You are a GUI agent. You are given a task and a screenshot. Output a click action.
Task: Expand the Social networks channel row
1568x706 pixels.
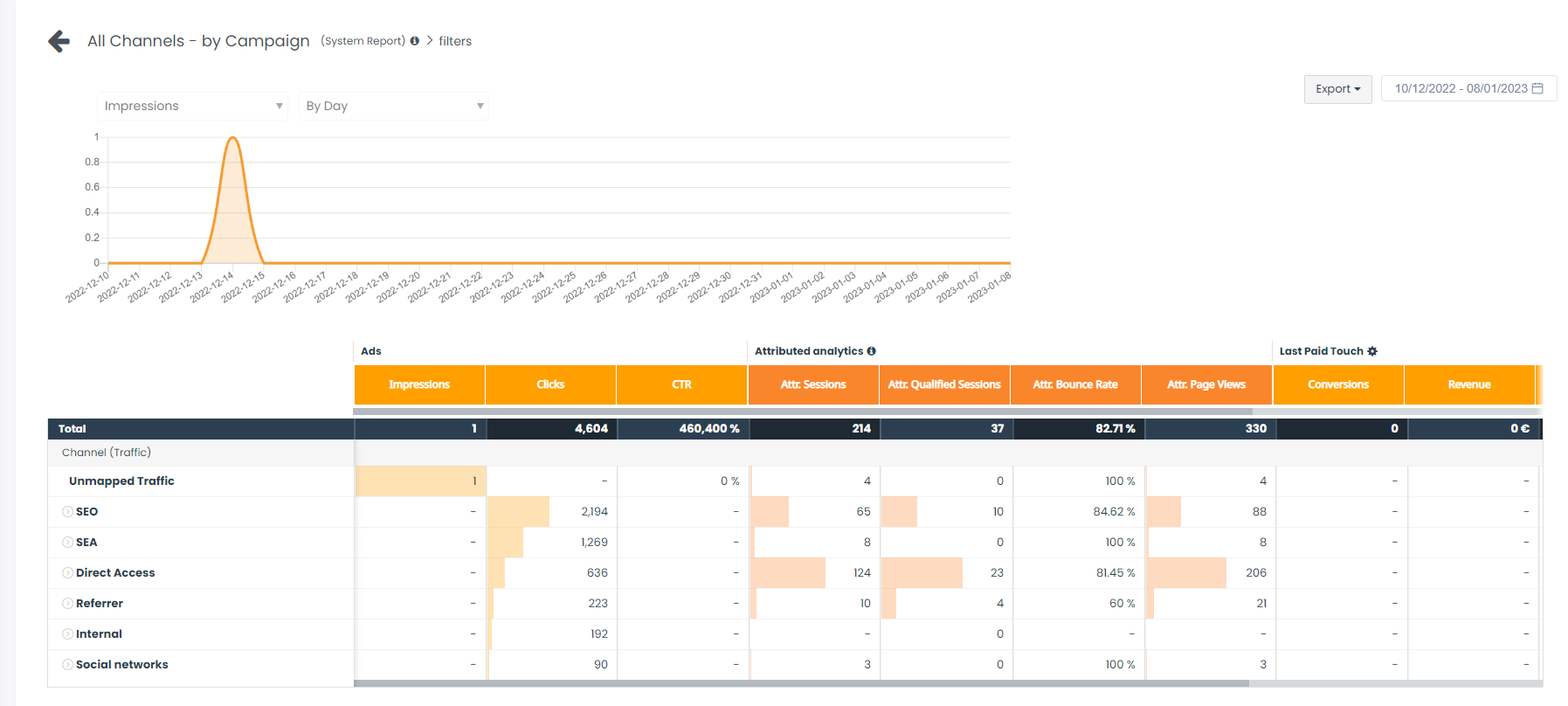click(67, 665)
